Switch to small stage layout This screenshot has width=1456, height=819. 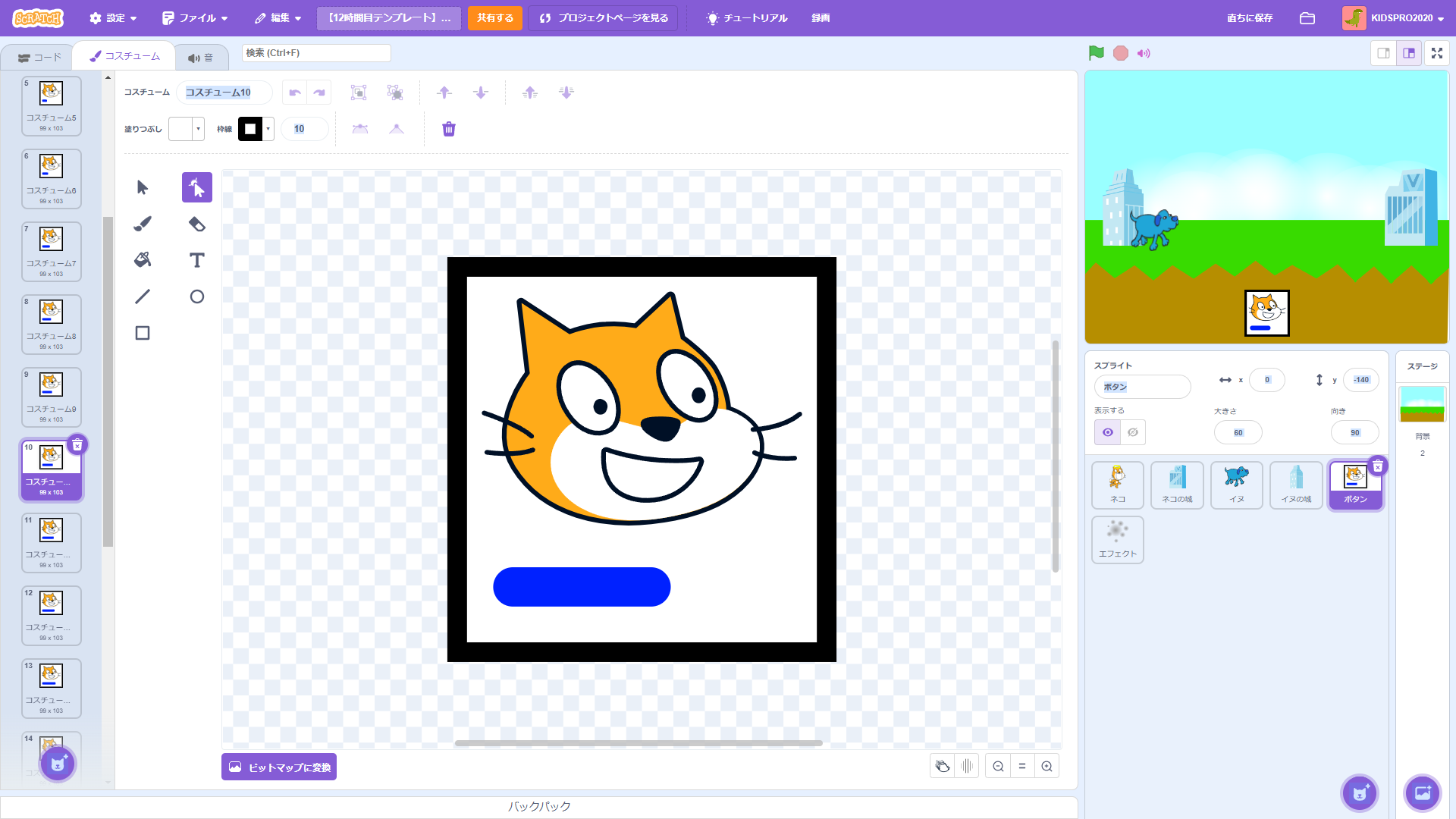click(x=1383, y=53)
